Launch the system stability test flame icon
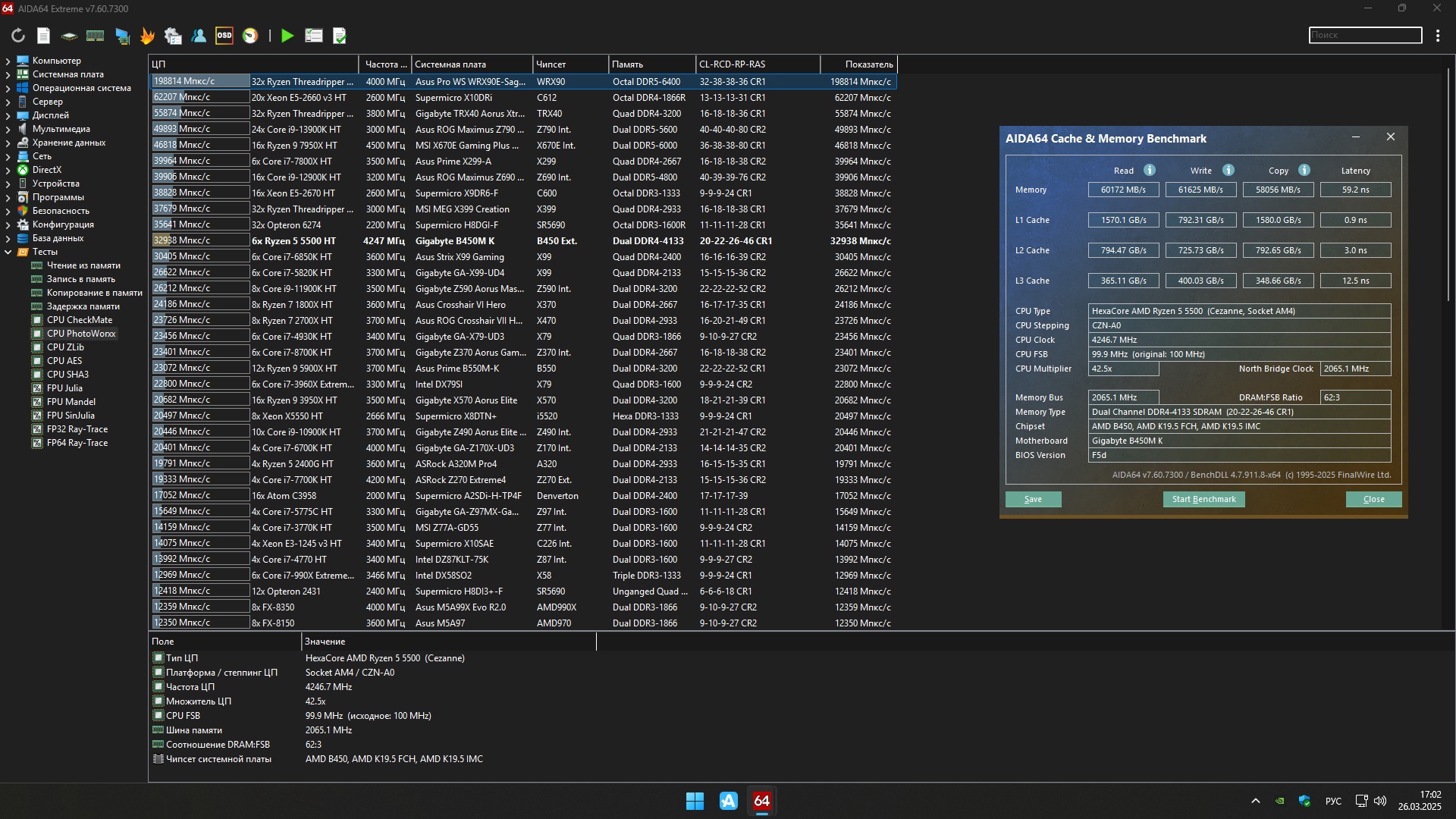Screen dimensions: 1456x819 [x=147, y=36]
